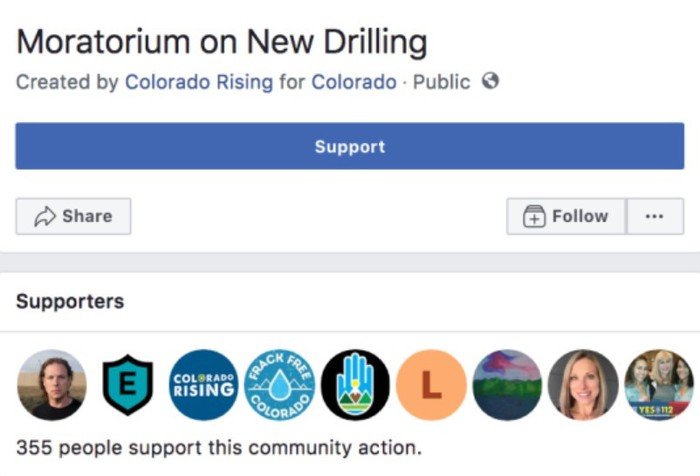Viewport: 700px width, 476px height.
Task: View the first supporter's profile photo
Action: pyautogui.click(x=52, y=385)
